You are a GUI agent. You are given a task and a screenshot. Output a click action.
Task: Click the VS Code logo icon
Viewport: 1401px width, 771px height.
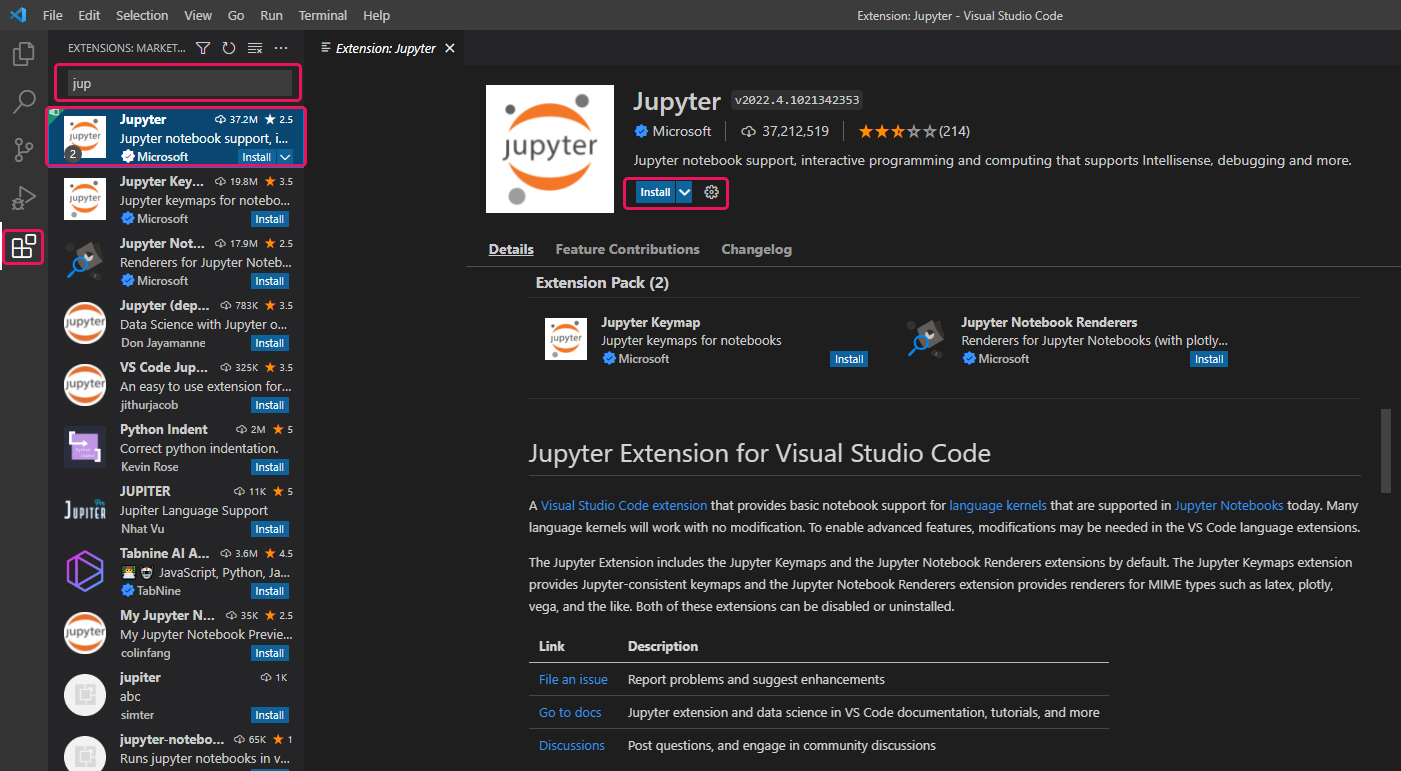point(18,16)
